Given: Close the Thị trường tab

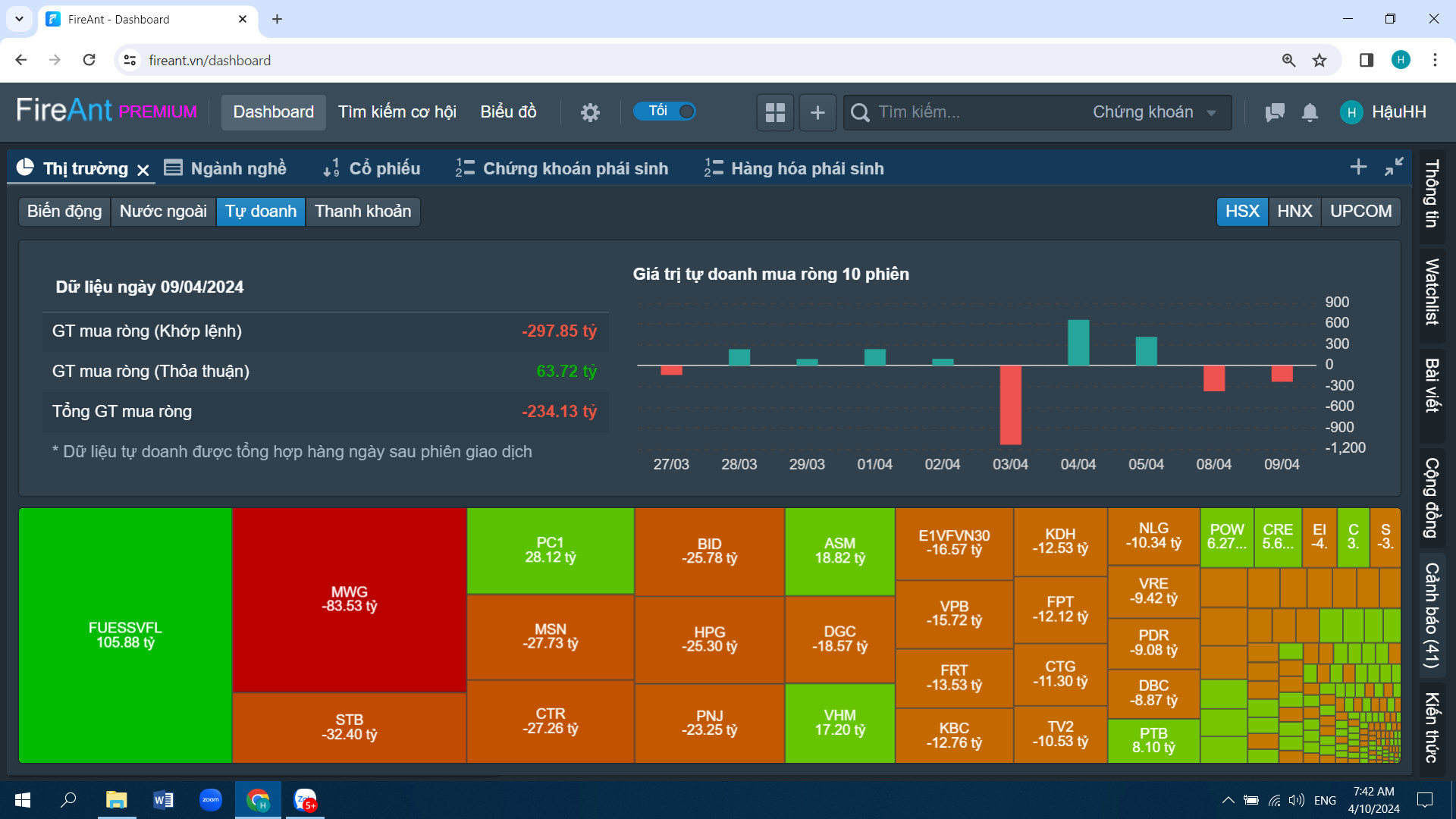Looking at the screenshot, I should [143, 170].
